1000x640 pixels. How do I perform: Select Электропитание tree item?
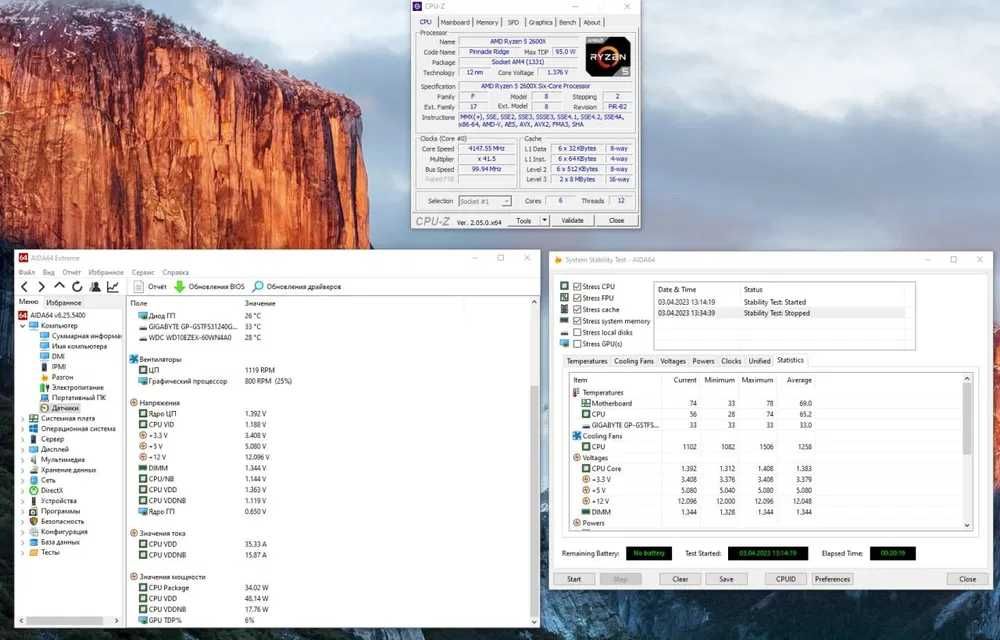click(71, 387)
